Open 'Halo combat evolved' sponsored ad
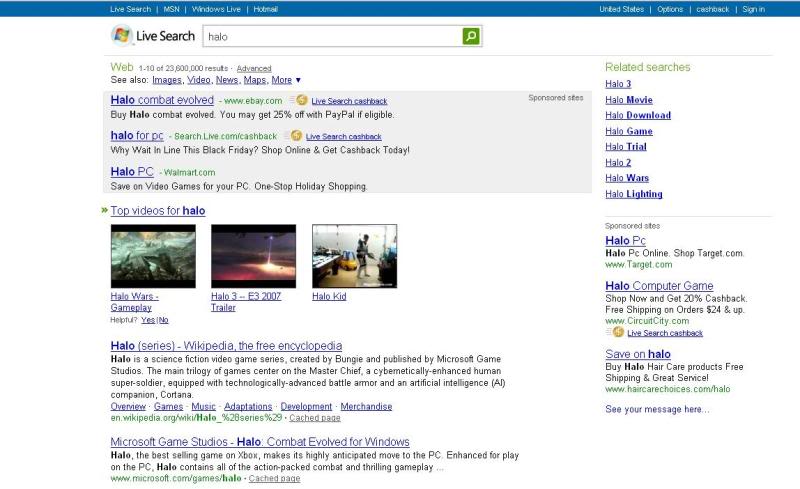The image size is (800, 489). click(162, 100)
